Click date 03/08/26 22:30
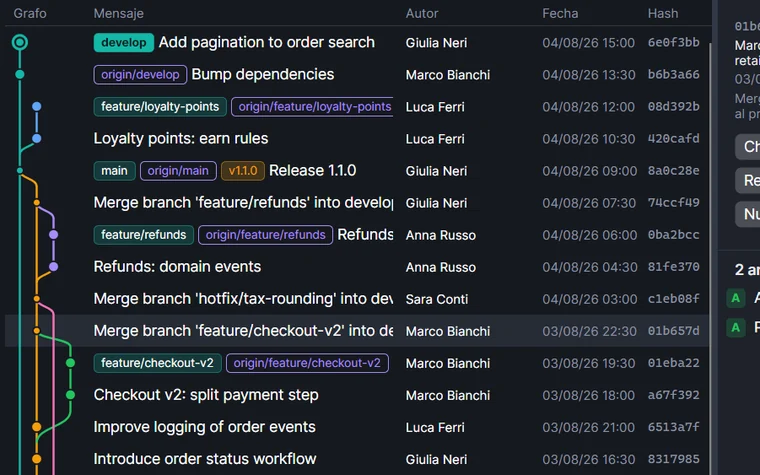This screenshot has height=475, width=760. click(589, 331)
